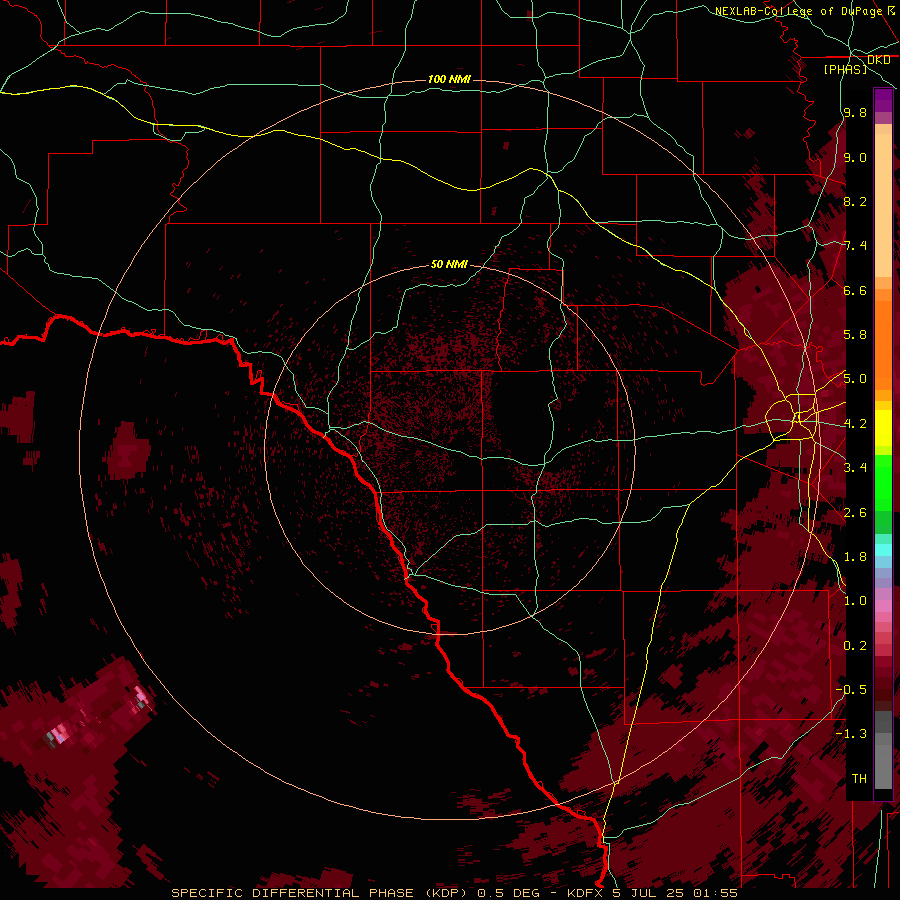Click the -1.3 value on the color scale
This screenshot has width=900, height=900.
[851, 734]
